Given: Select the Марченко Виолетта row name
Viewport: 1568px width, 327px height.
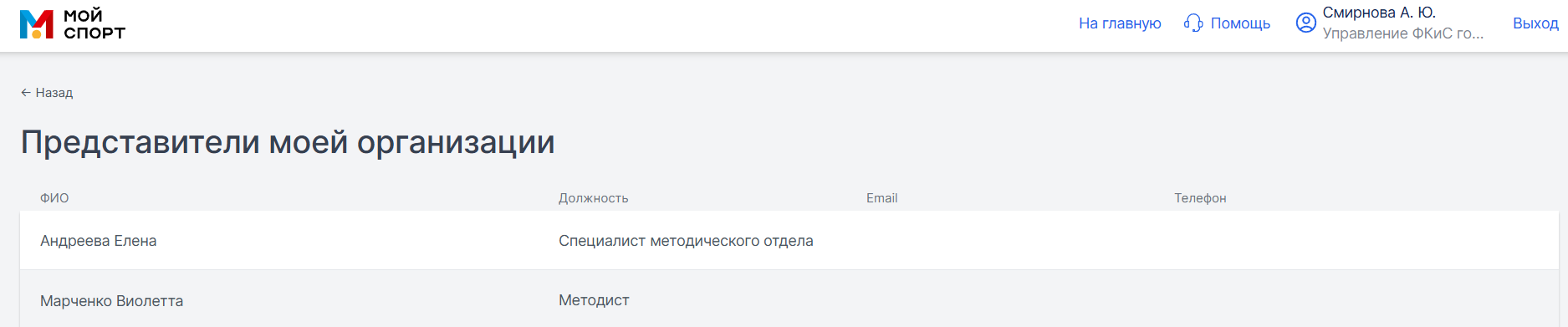Looking at the screenshot, I should pos(111,301).
